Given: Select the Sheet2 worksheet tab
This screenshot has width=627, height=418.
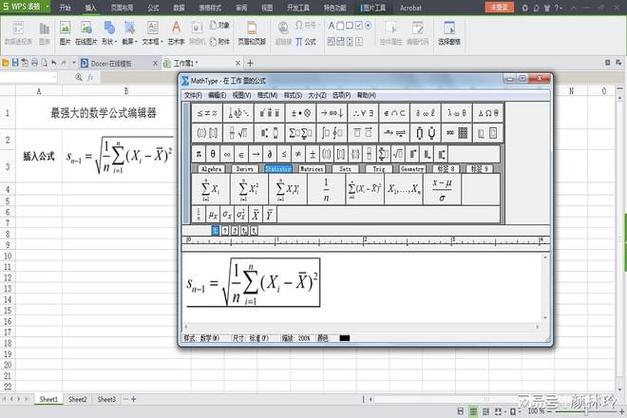Looking at the screenshot, I should [78, 399].
